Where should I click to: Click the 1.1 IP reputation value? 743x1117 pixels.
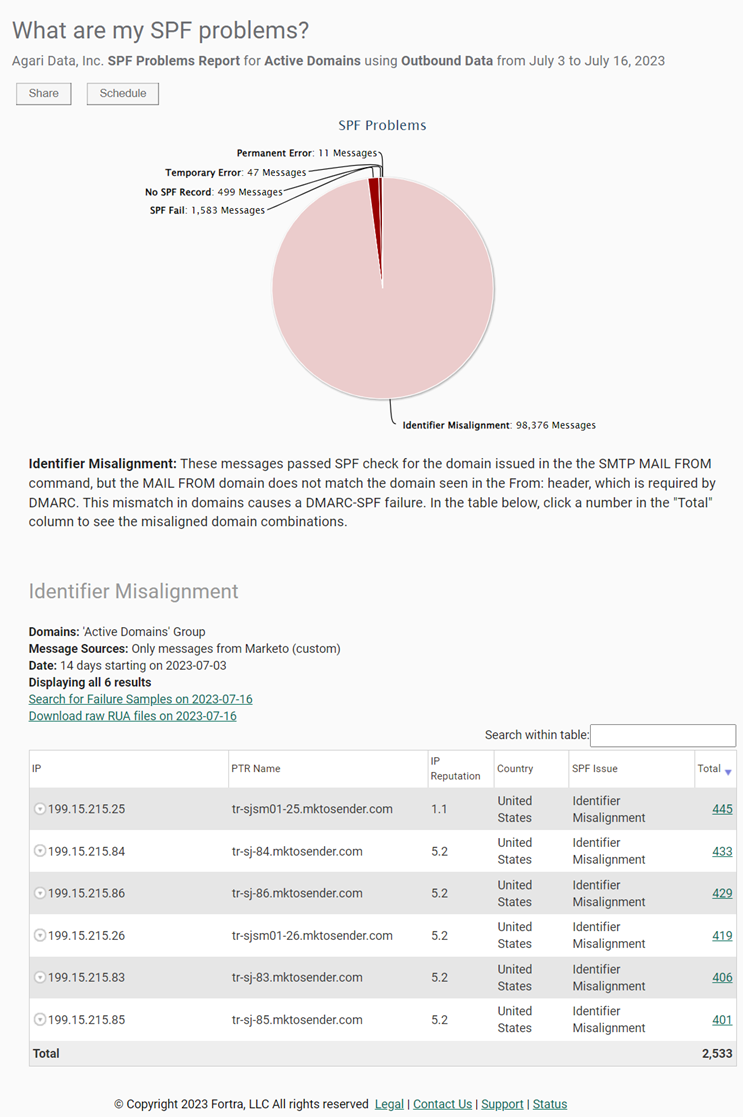tap(439, 809)
